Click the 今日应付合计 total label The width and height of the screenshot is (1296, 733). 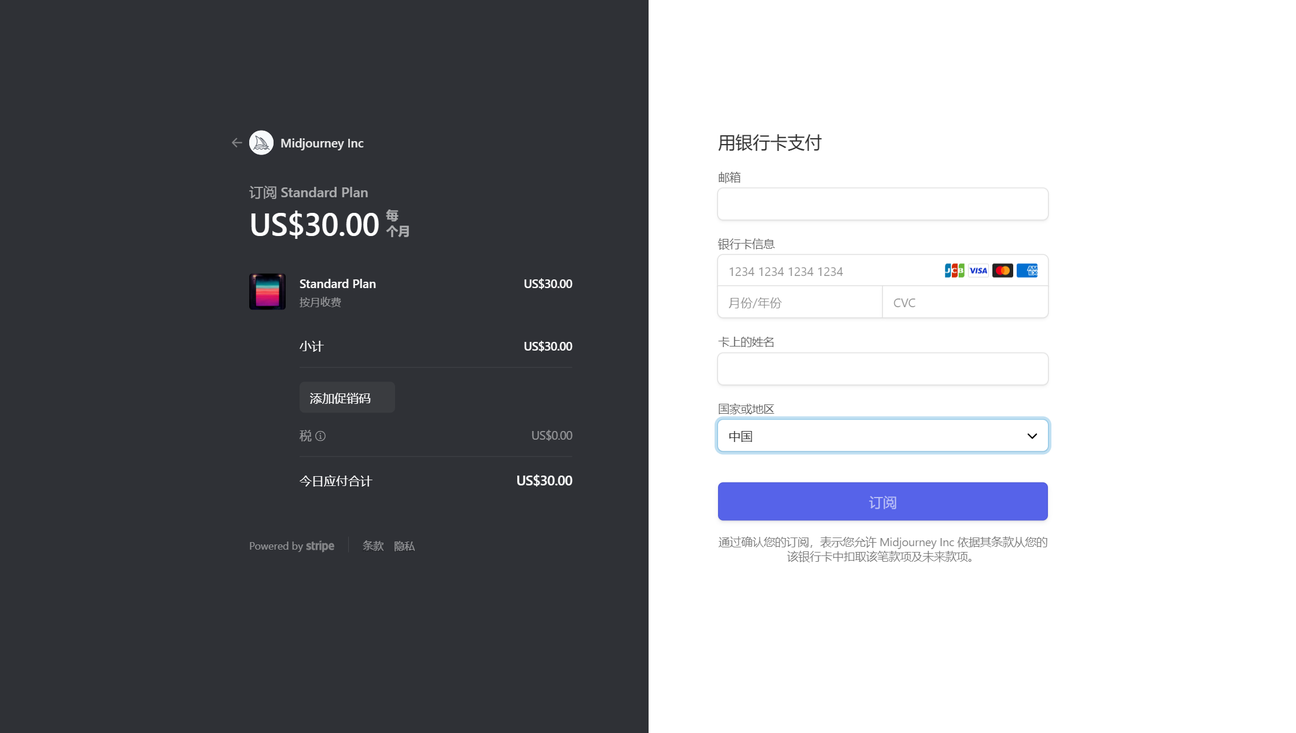point(335,481)
